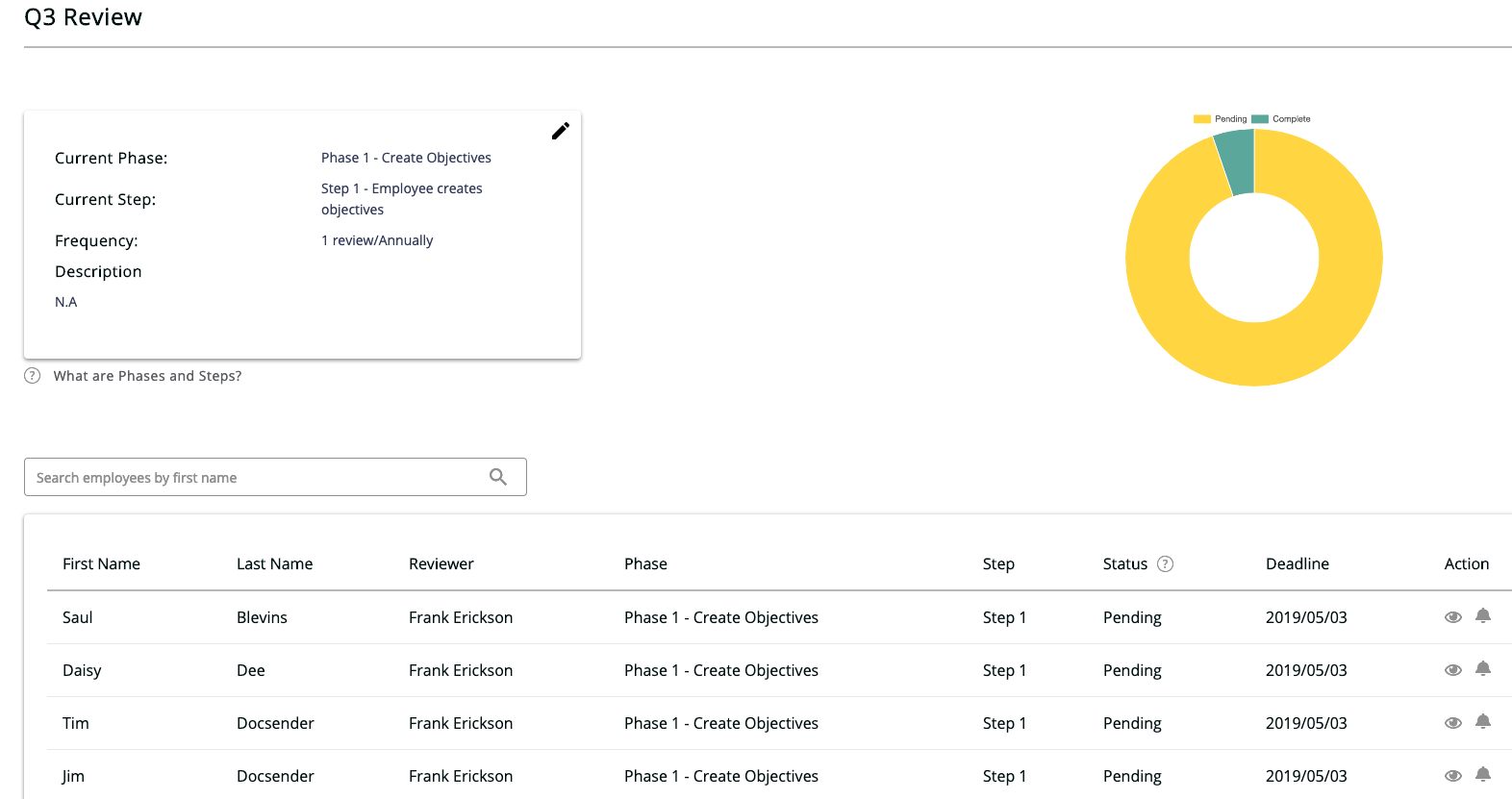Sort by First Name column header
Image resolution: width=1512 pixels, height=799 pixels.
[x=101, y=564]
